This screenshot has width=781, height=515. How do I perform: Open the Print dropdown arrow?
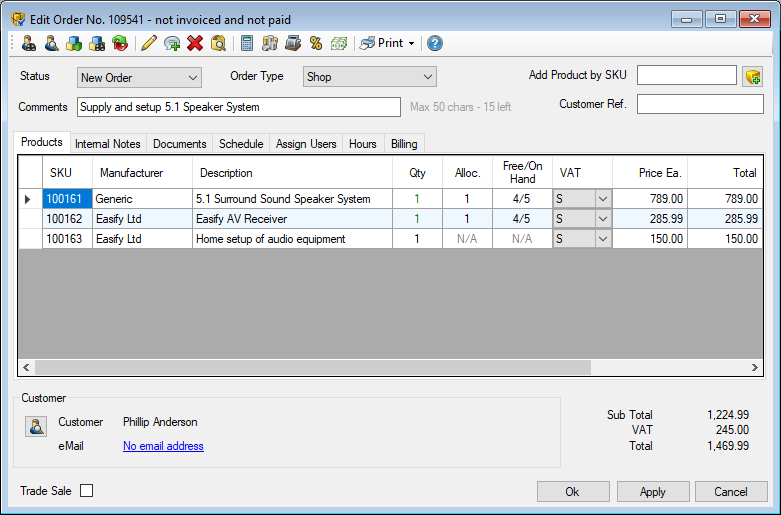click(x=411, y=44)
